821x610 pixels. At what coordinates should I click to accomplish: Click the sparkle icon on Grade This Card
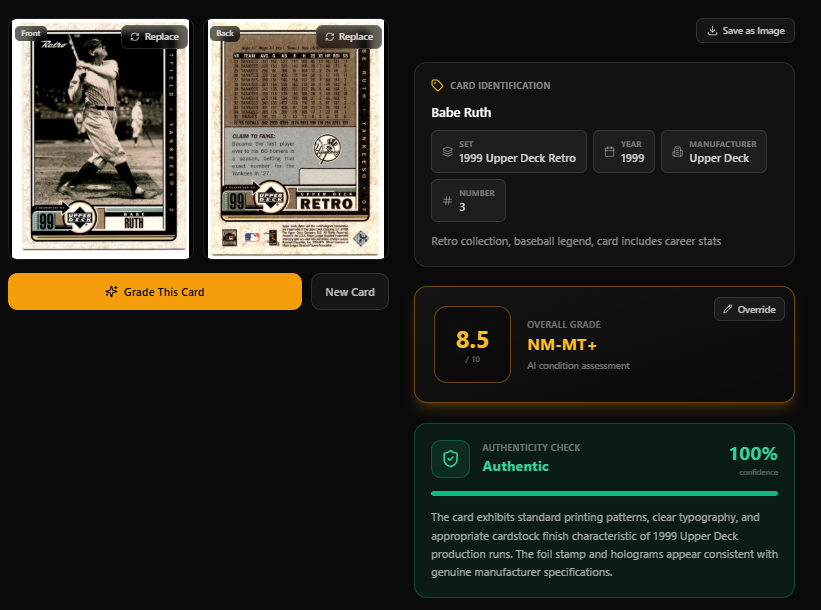point(112,292)
